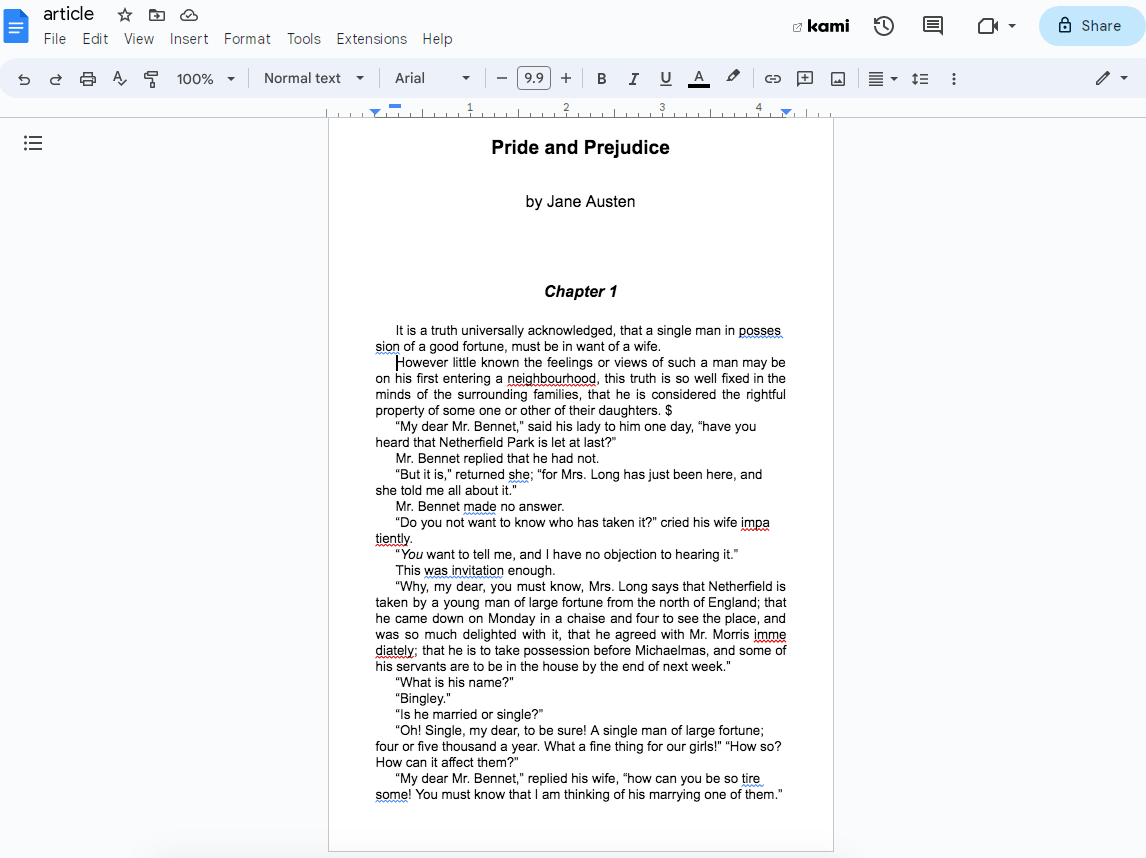Toggle bold formatting

pyautogui.click(x=601, y=78)
